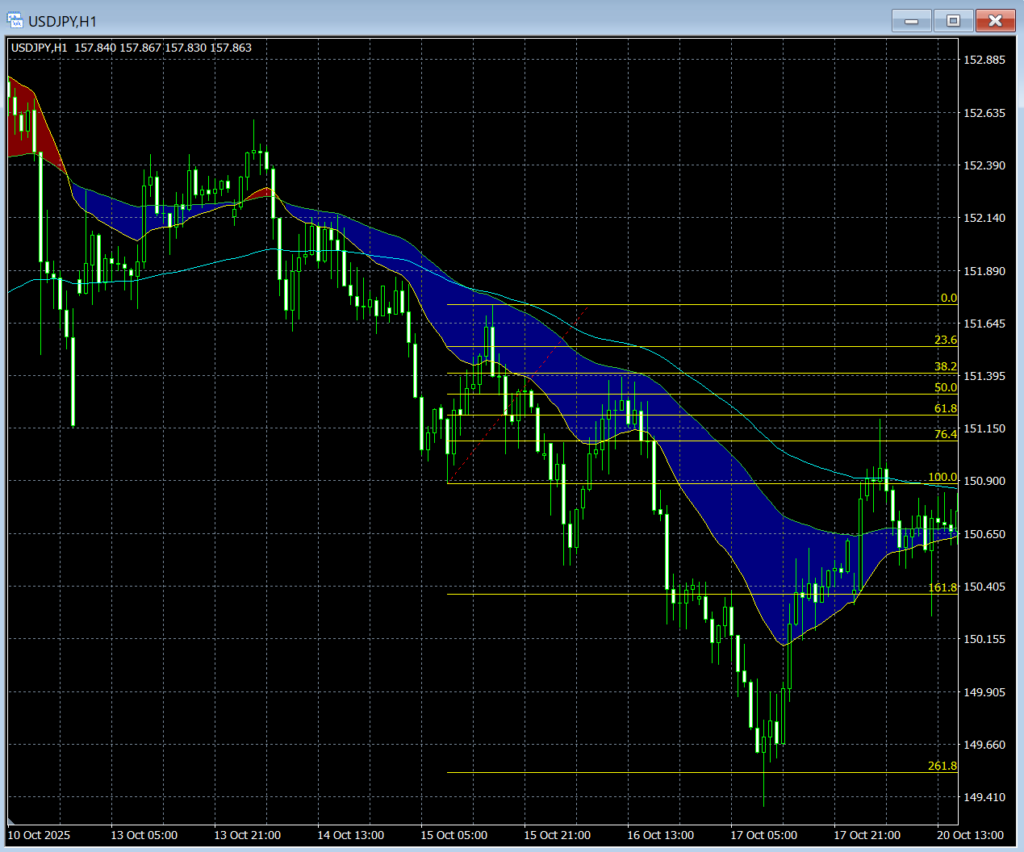Click the 38.2 Fibonacci retracement label
1024x852 pixels.
[x=945, y=367]
